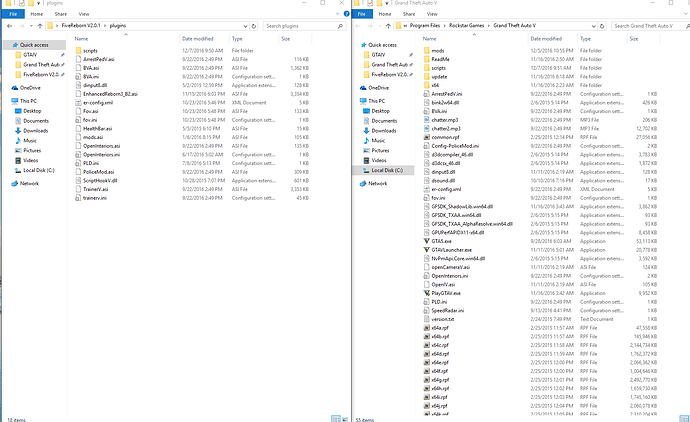Select Config-PoliceMod.ini file
Viewport: 690px width, 422px height.
(x=455, y=146)
